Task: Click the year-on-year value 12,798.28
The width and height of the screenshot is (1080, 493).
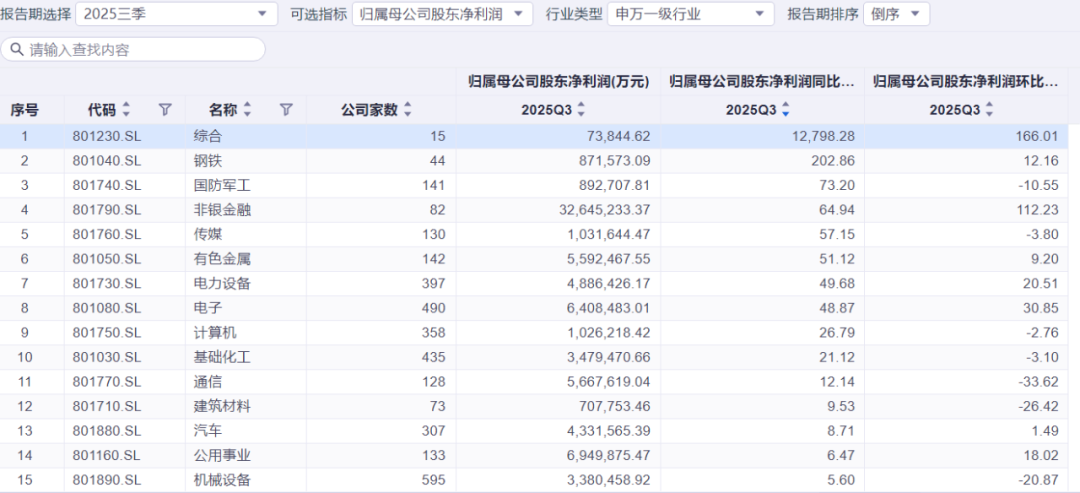Action: 823,136
